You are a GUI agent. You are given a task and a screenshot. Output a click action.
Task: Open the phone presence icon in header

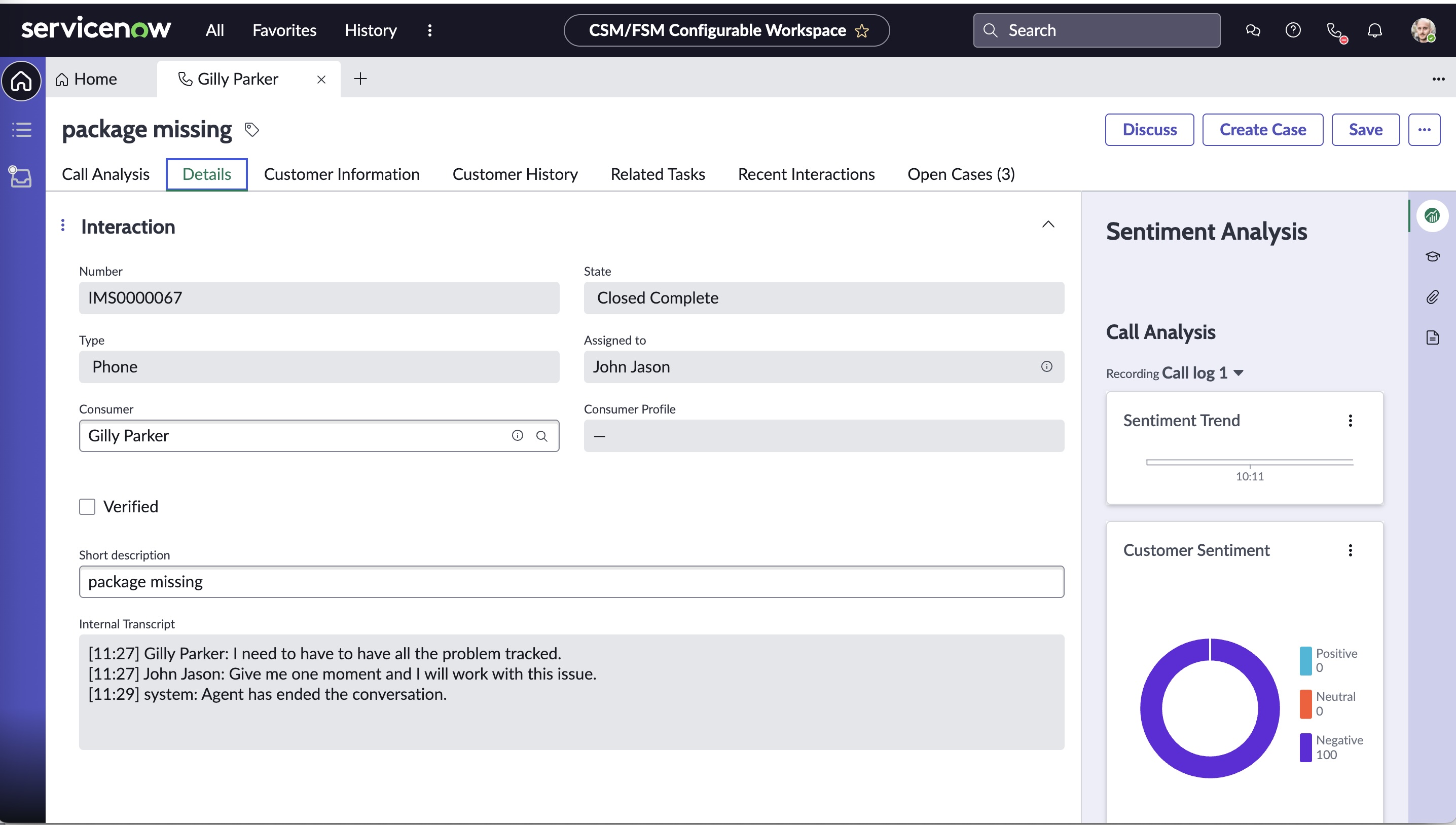coord(1335,31)
